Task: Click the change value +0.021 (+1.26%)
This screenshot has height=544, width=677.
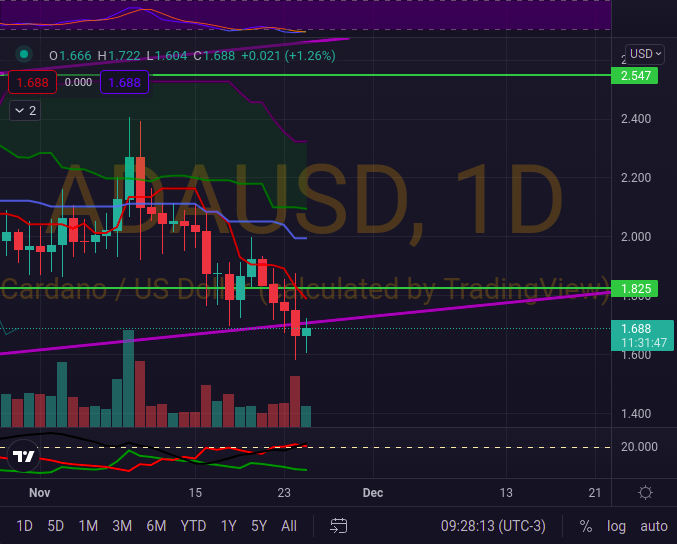Action: [288, 56]
